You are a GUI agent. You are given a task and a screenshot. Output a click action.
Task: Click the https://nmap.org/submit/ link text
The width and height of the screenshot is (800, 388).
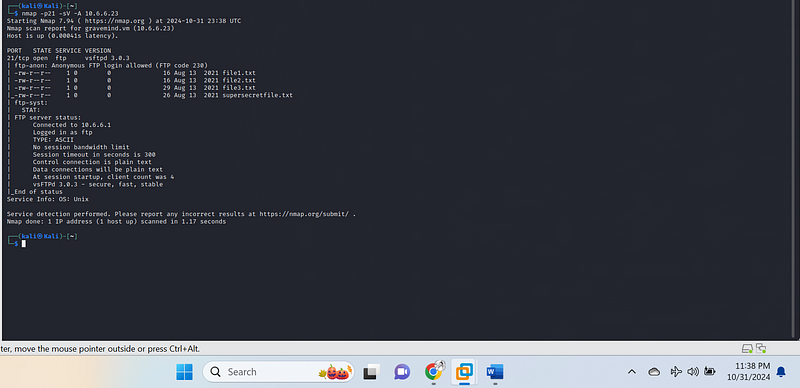[304, 214]
